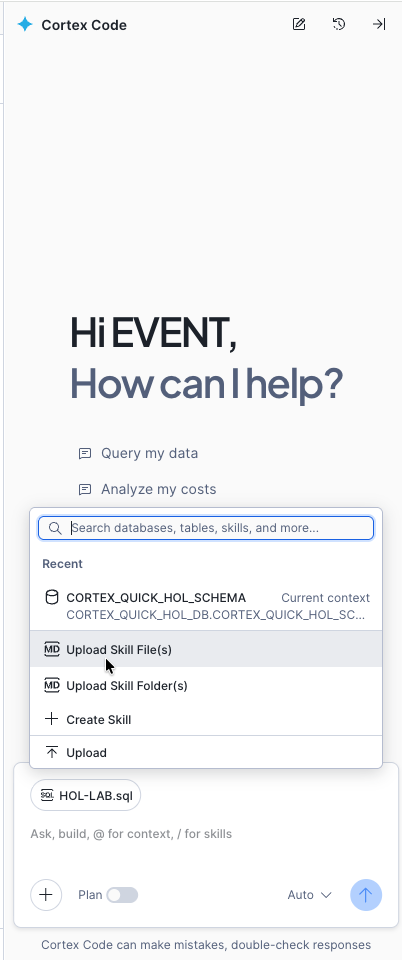Click the HOL-LAB.sql attachment chip

click(86, 795)
